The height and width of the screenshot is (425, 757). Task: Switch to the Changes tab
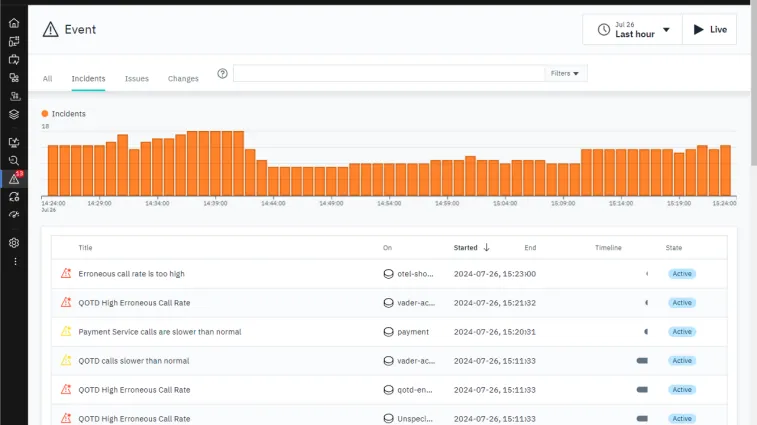(183, 78)
